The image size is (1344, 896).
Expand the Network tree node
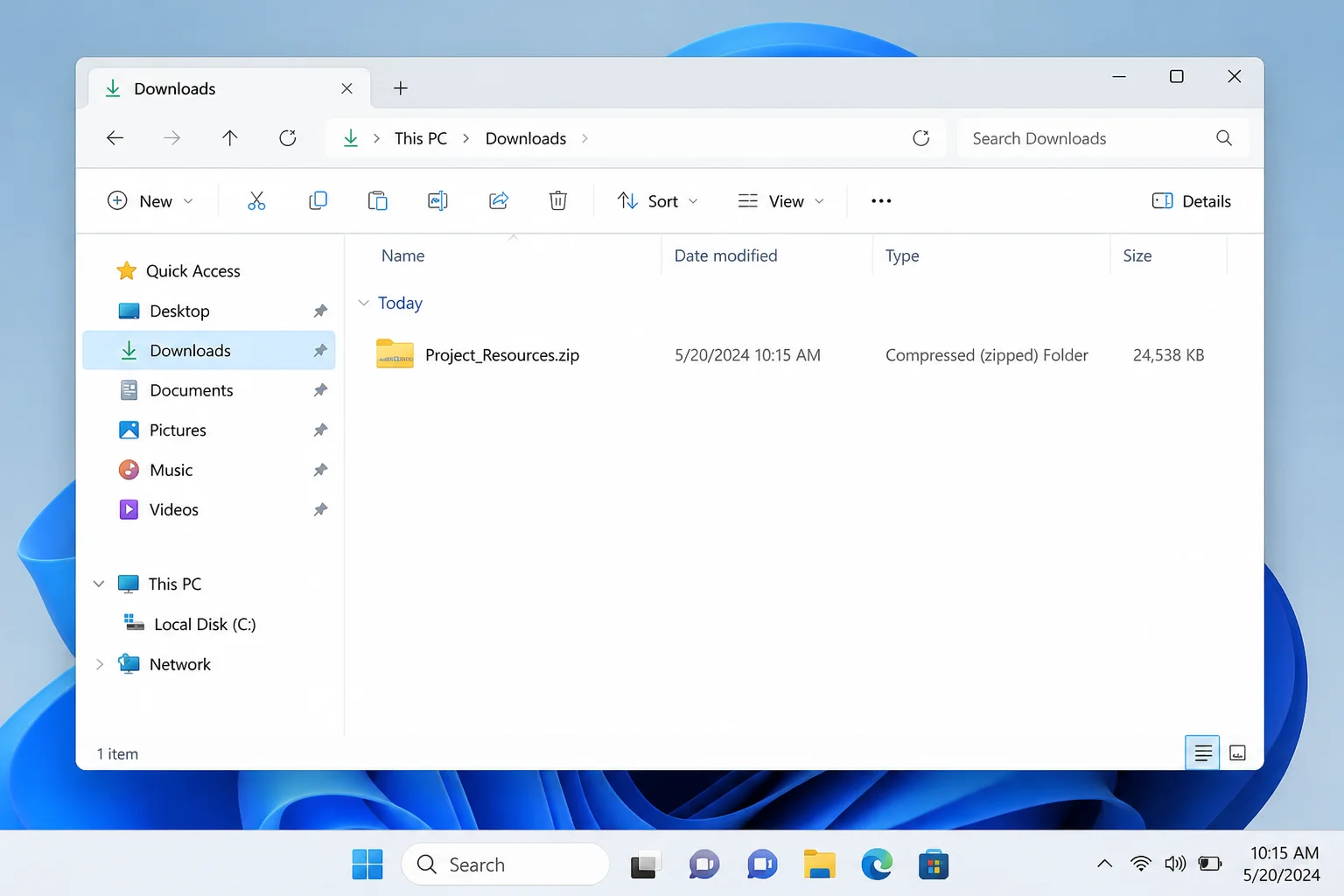pyautogui.click(x=99, y=664)
